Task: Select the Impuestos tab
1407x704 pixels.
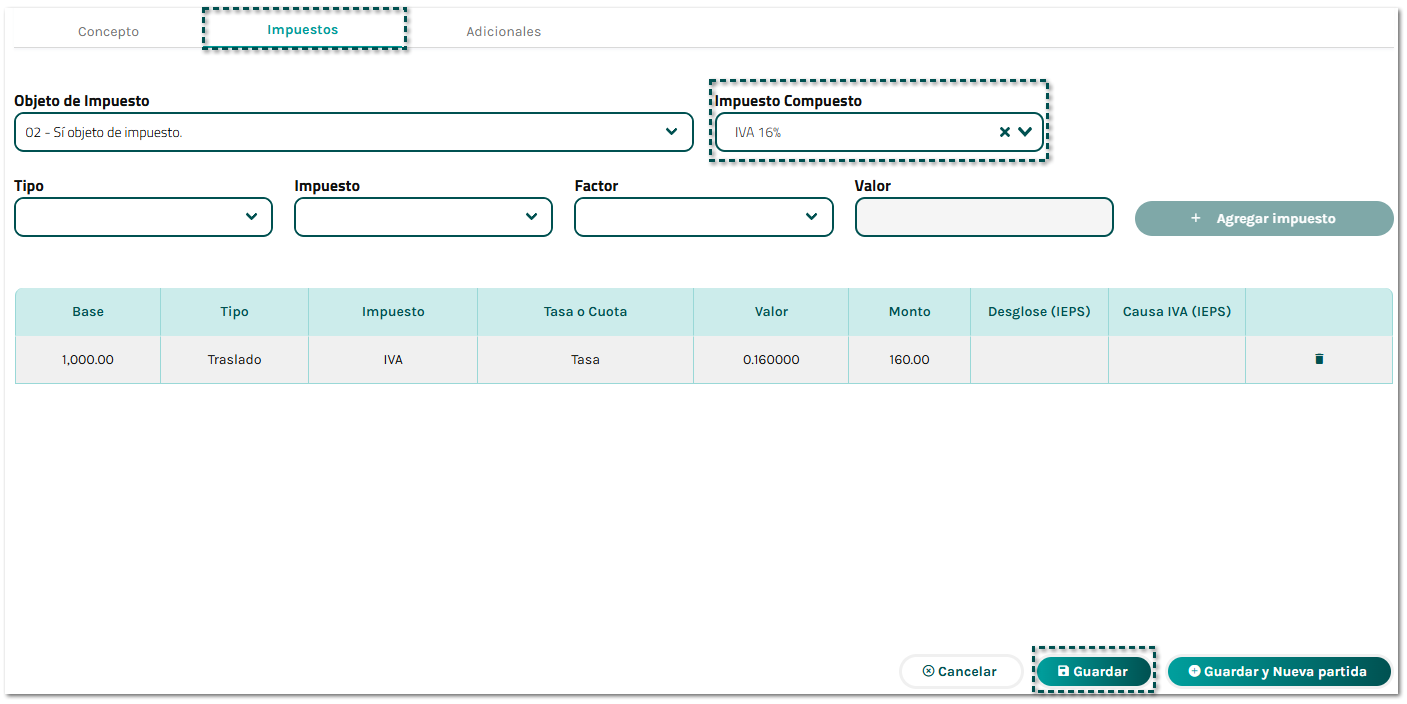Action: 303,29
